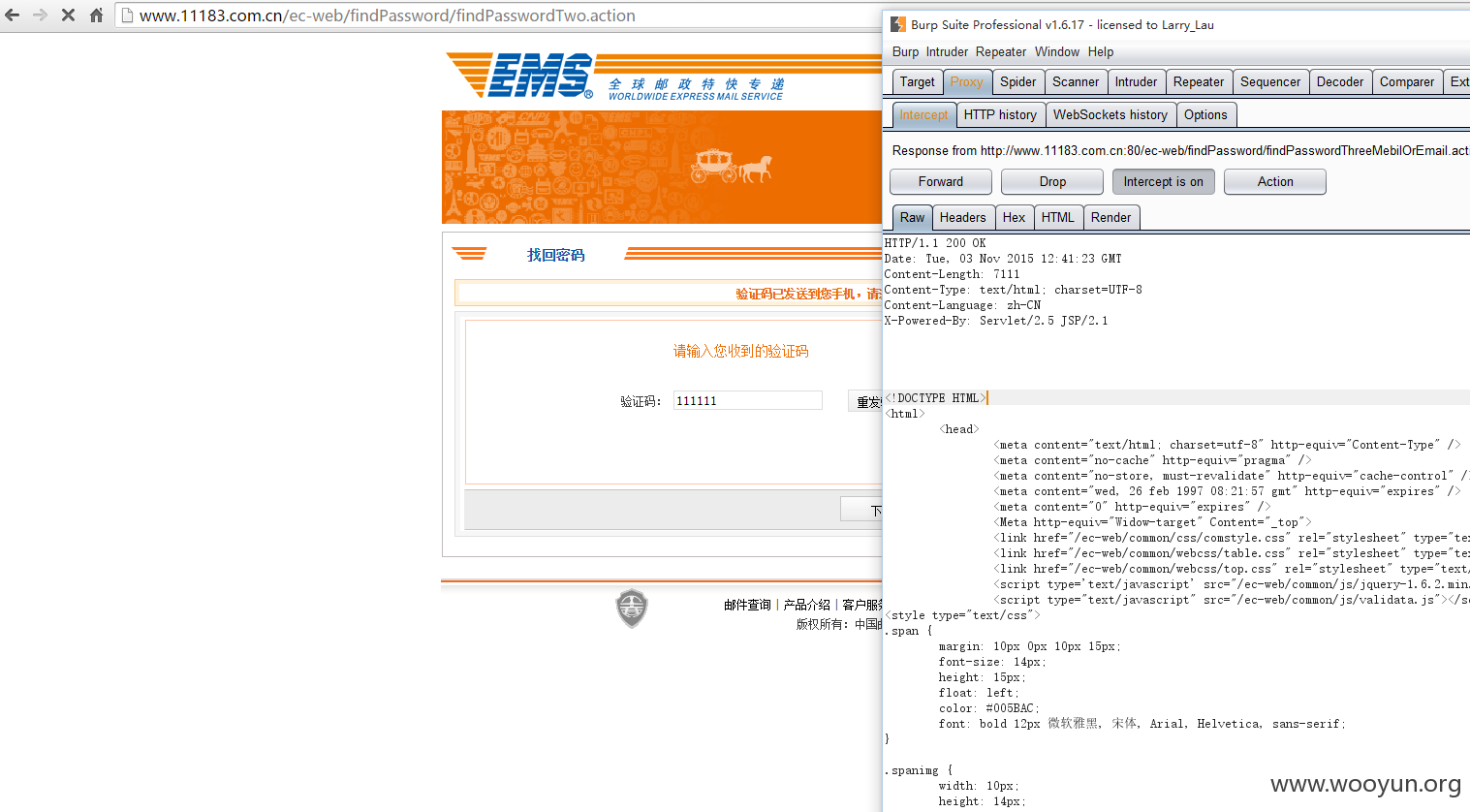Select the WebSockets history sub-tab
1470x812 pixels.
pos(1110,115)
